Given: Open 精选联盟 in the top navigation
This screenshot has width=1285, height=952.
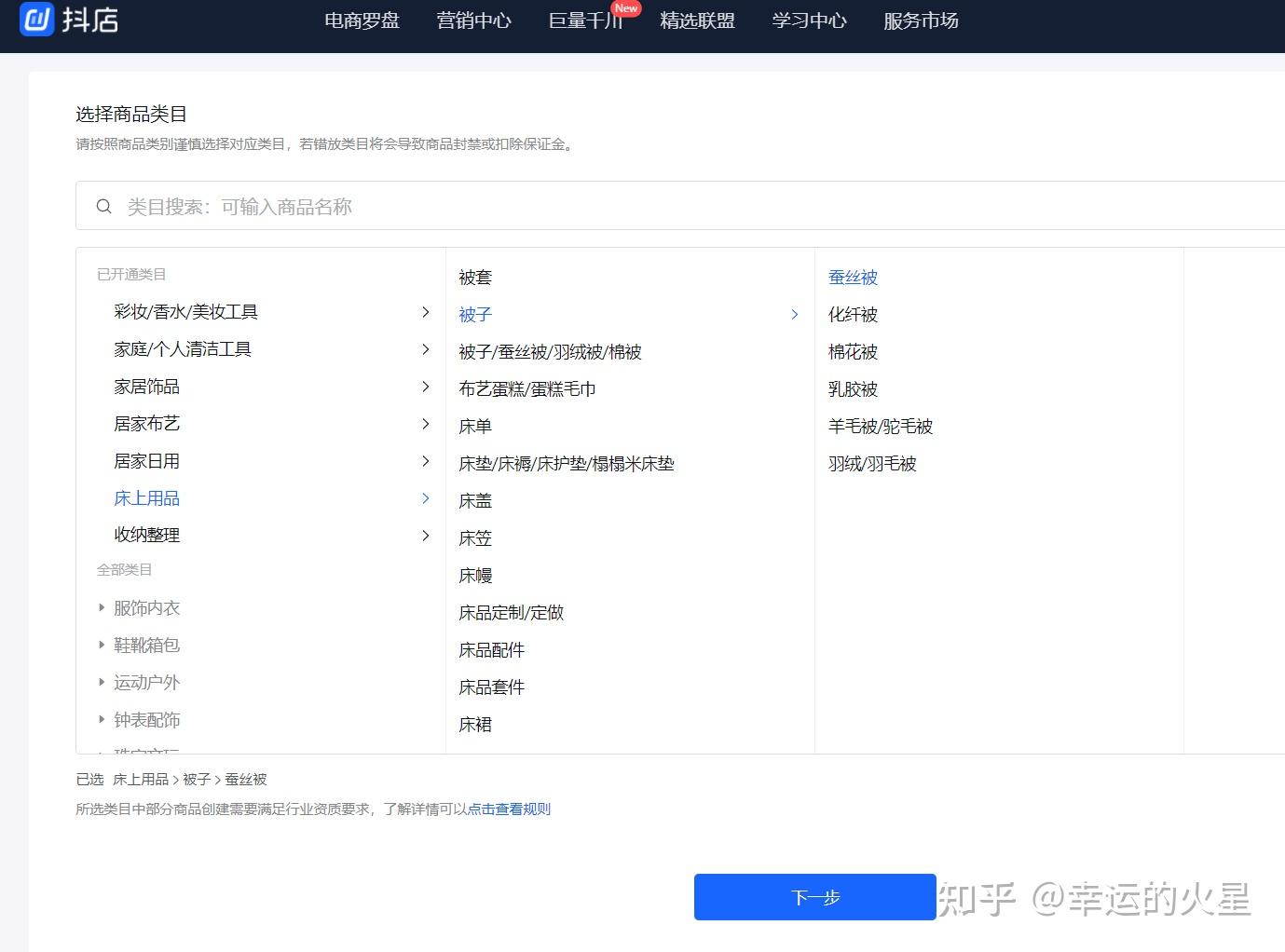Looking at the screenshot, I should point(697,20).
